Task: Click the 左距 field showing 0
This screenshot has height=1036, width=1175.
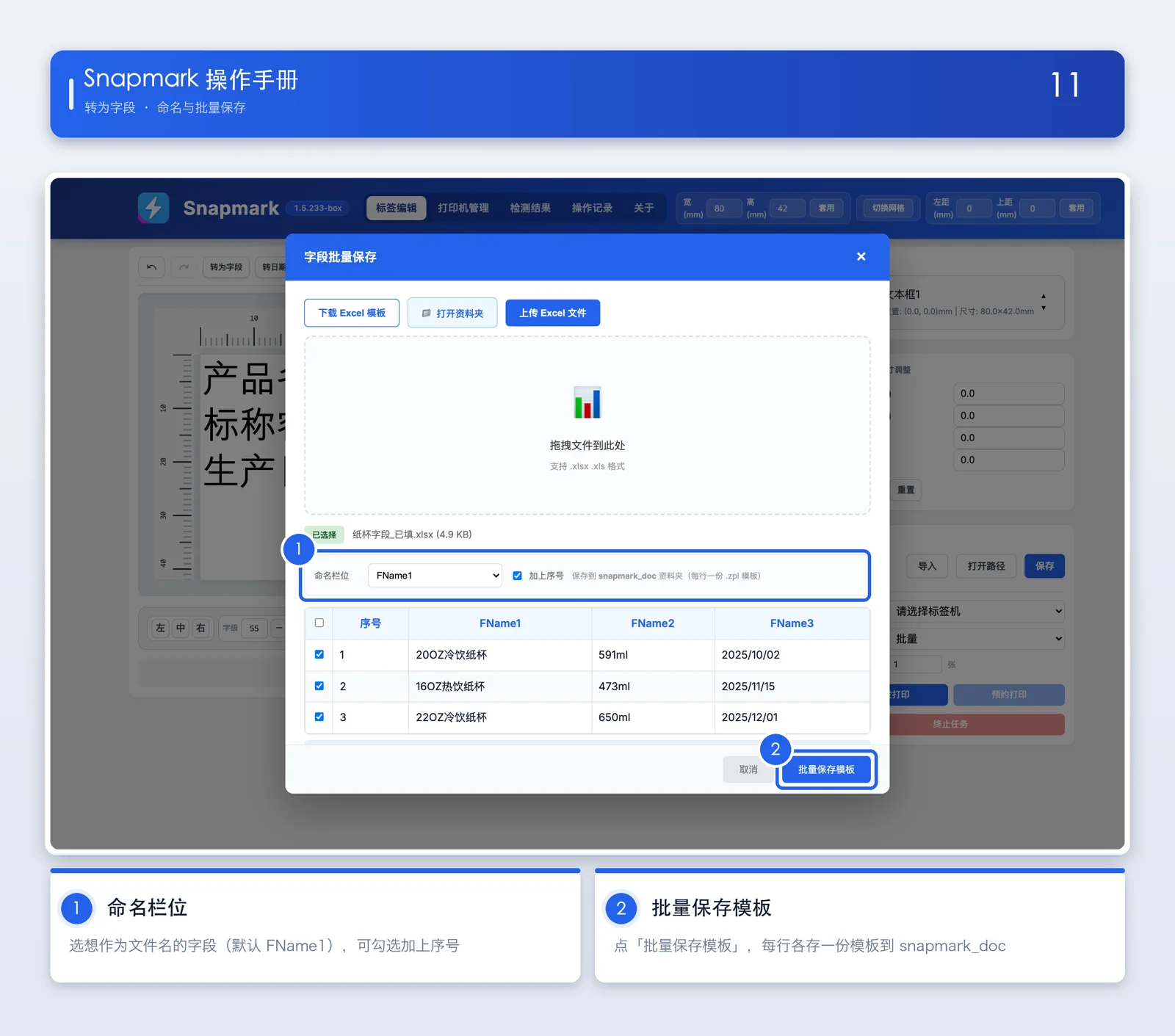Action: (974, 208)
